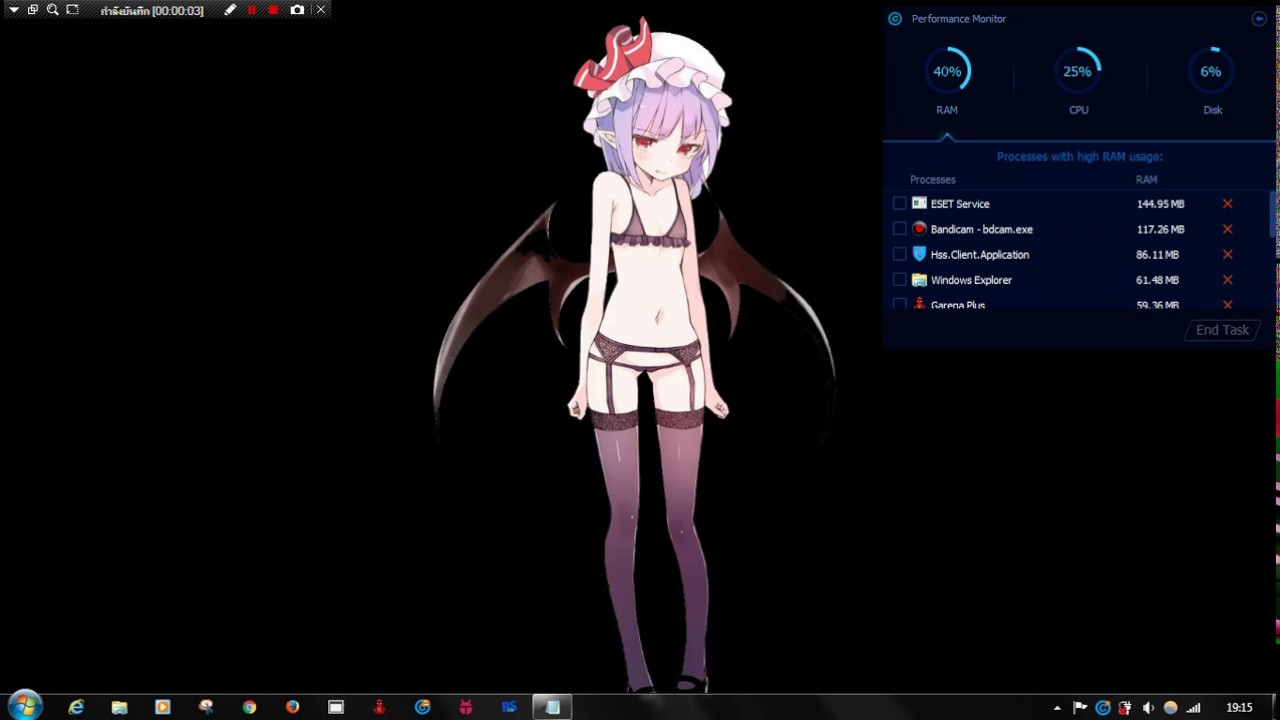Click the magnifier icon in the recording bar

[x=52, y=10]
